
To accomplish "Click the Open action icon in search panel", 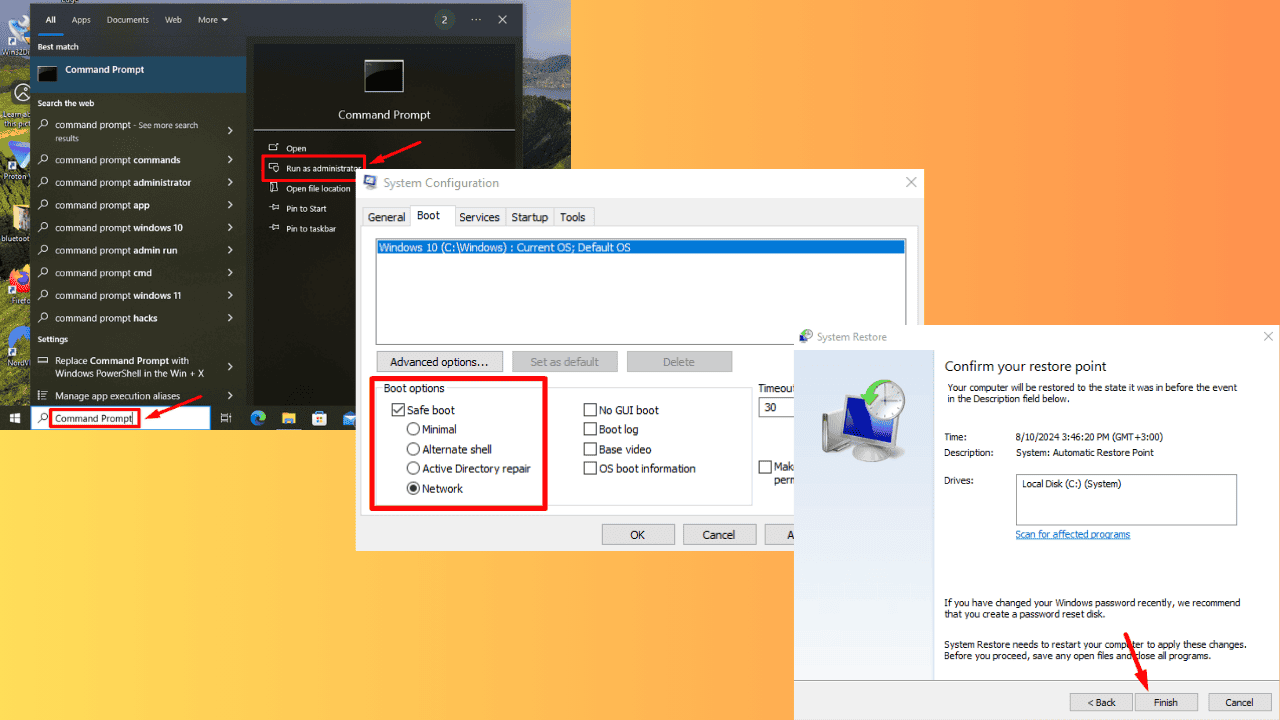I will (274, 148).
